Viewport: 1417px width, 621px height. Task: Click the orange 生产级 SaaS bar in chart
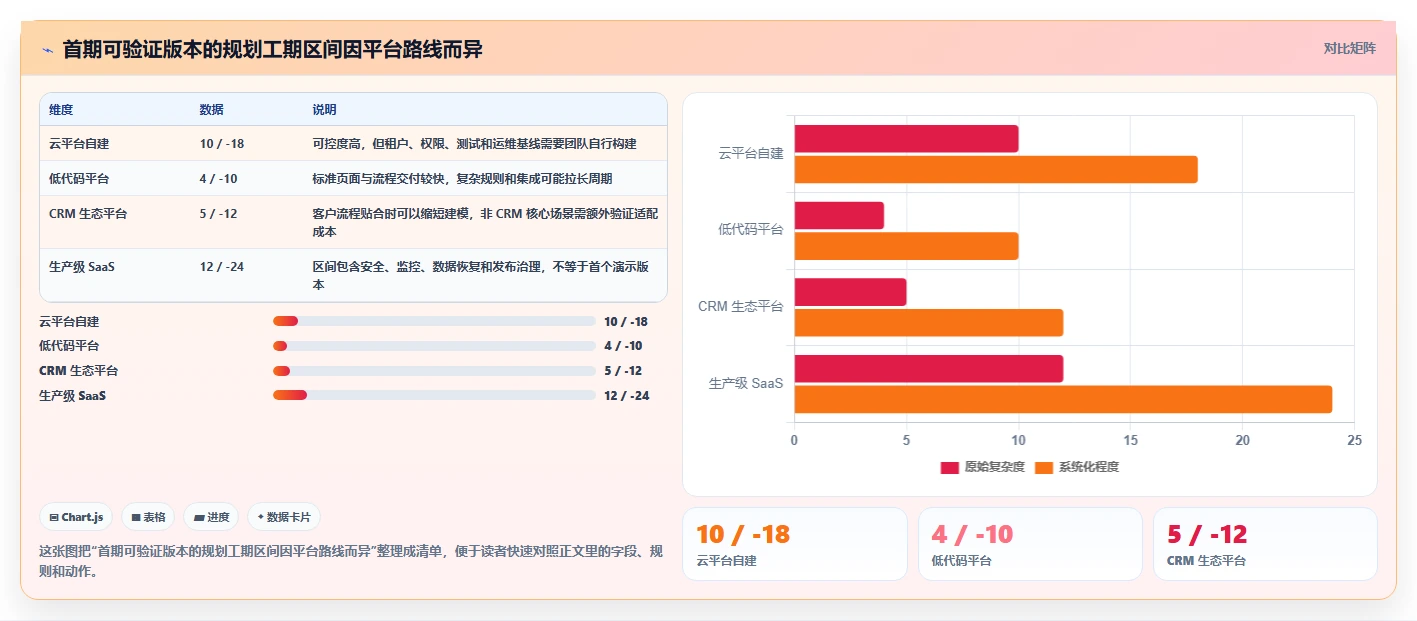1063,399
